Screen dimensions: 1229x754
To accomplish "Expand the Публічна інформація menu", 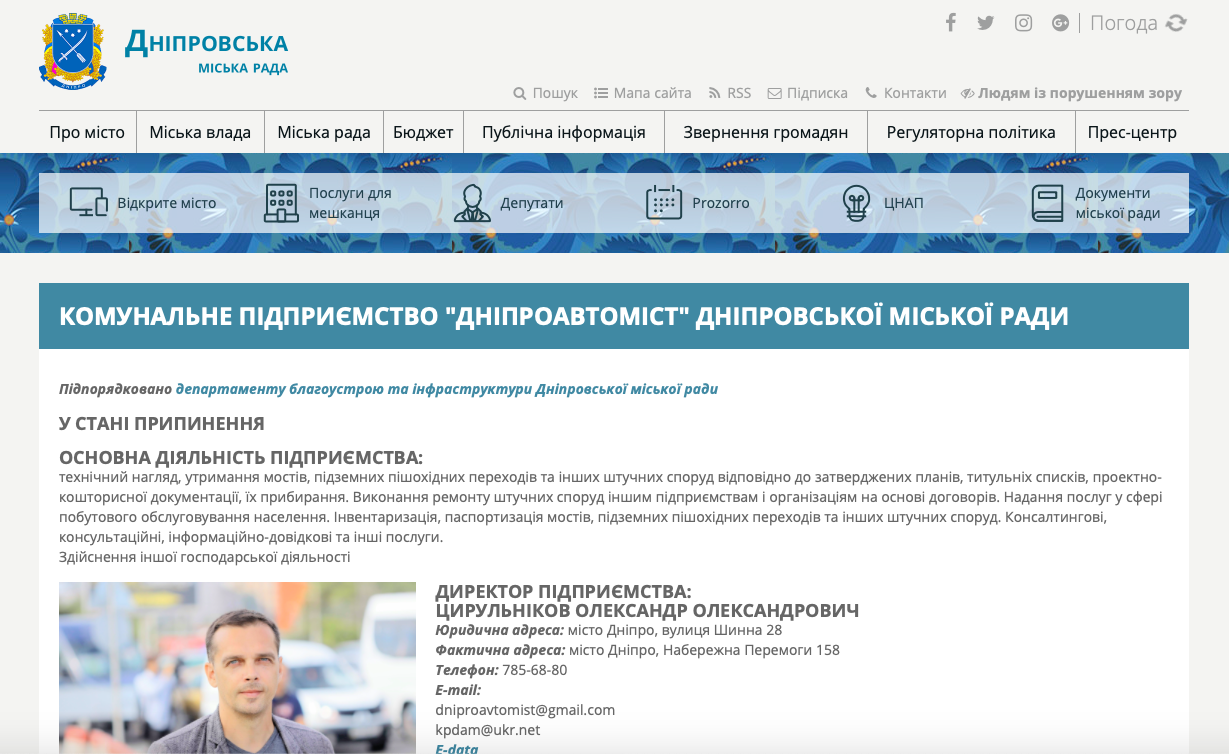I will coord(563,132).
